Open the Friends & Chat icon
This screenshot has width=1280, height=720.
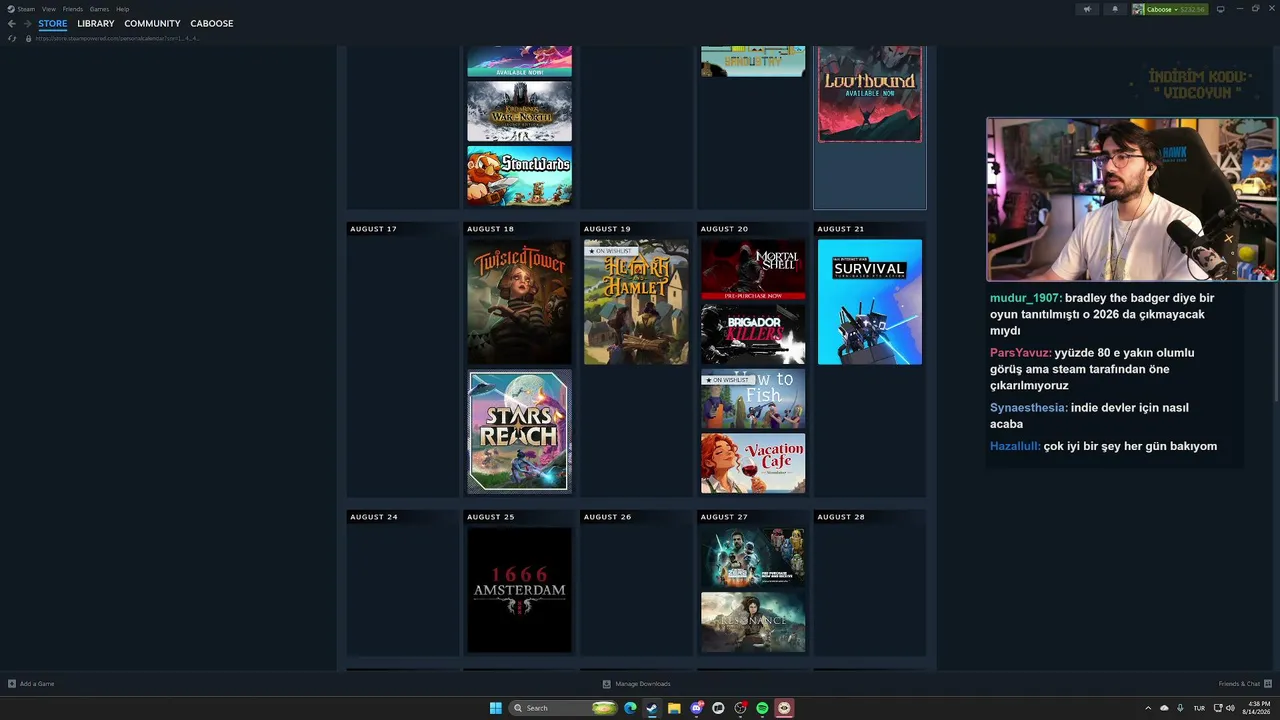click(x=1268, y=684)
